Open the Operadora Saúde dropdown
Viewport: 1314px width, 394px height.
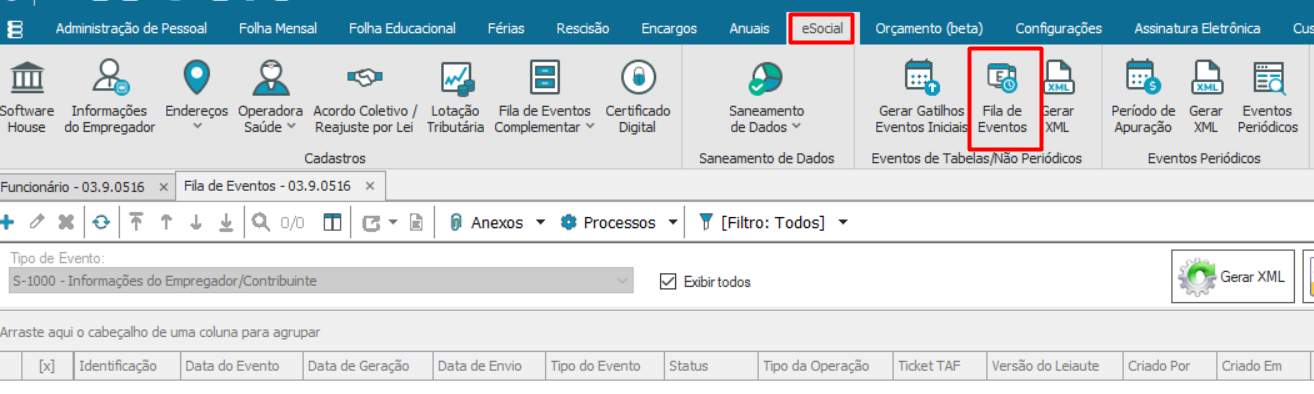270,98
